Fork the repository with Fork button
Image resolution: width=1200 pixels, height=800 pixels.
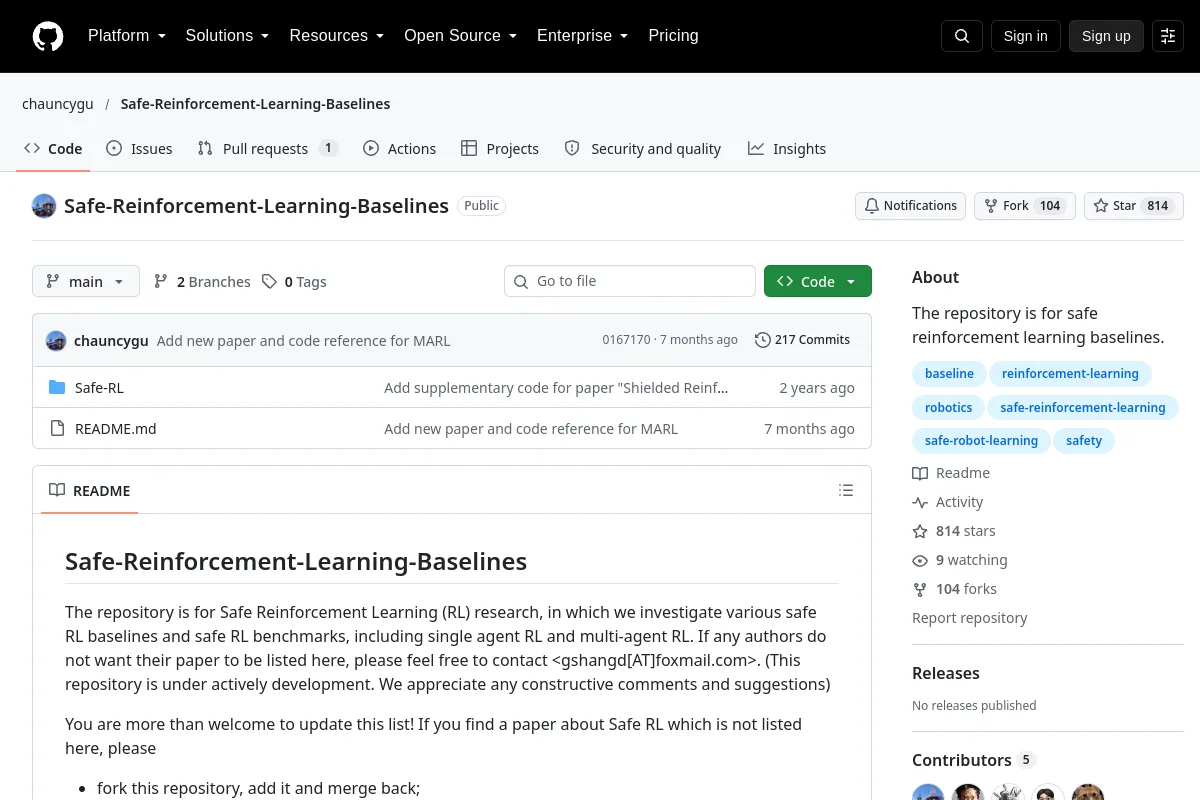1024,206
